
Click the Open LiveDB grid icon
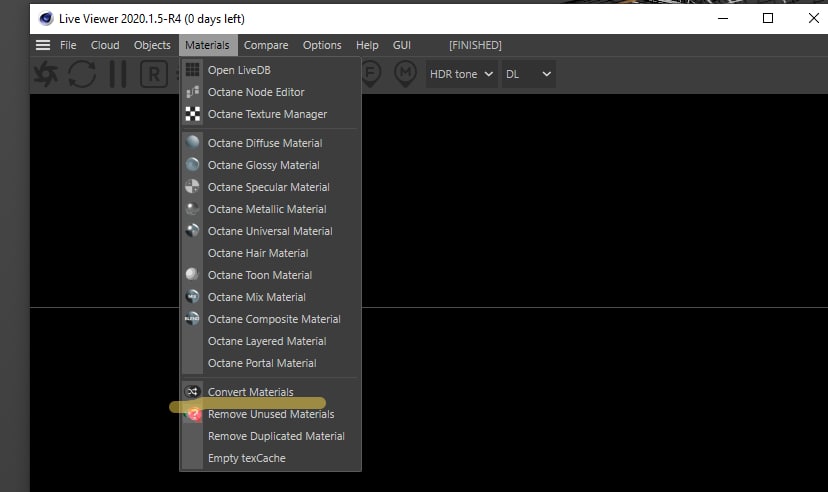[x=193, y=70]
